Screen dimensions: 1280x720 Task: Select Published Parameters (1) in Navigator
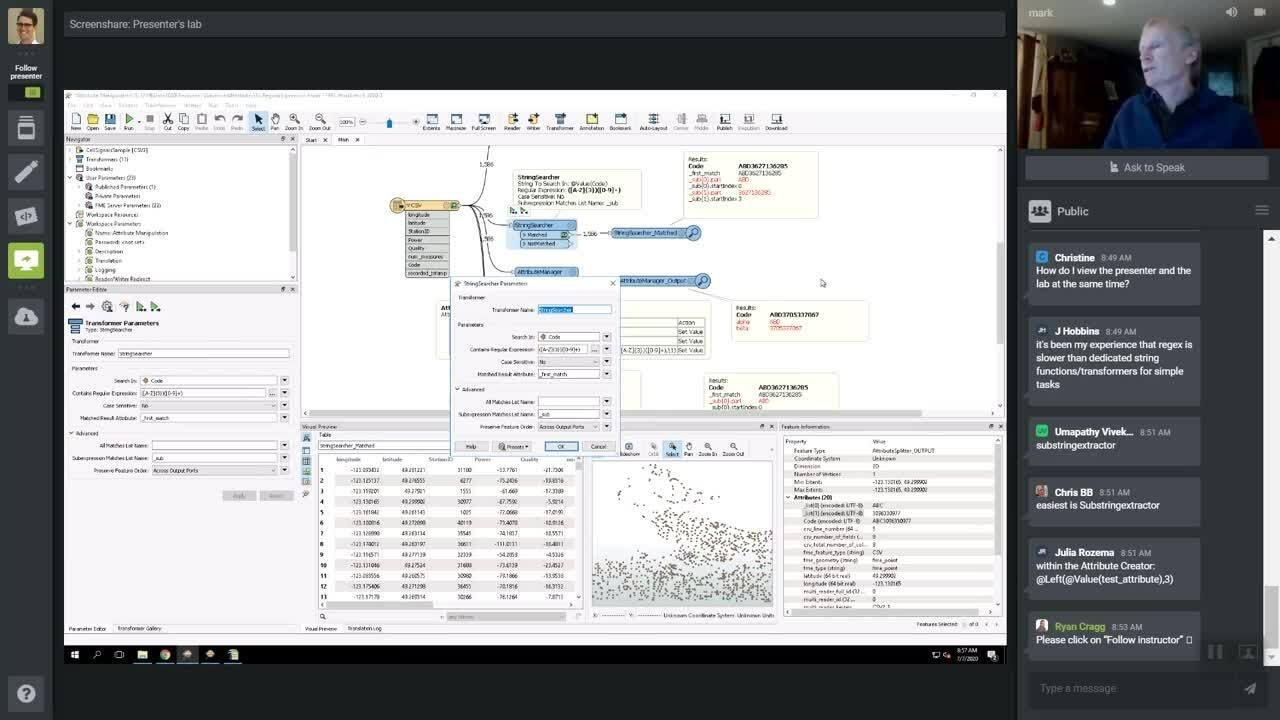tap(126, 187)
